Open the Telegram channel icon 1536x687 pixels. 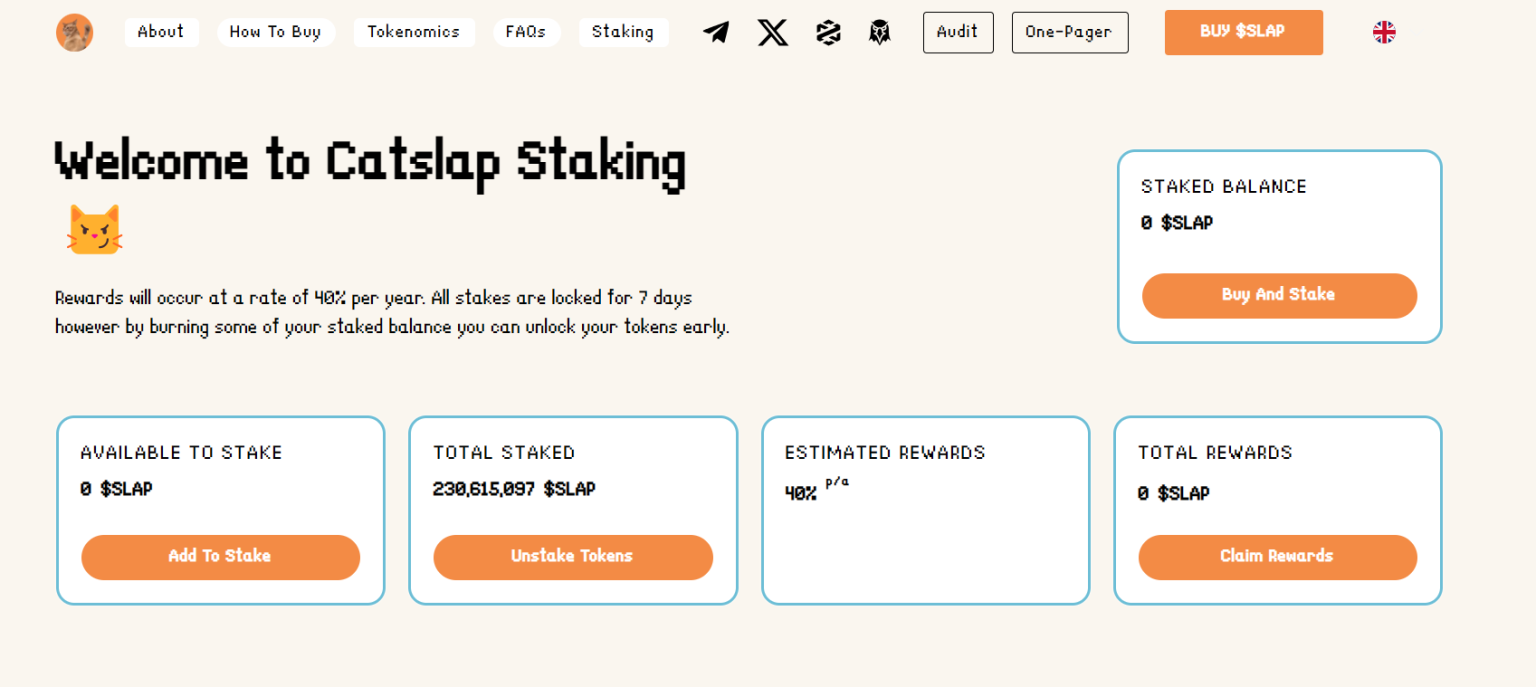pos(716,32)
